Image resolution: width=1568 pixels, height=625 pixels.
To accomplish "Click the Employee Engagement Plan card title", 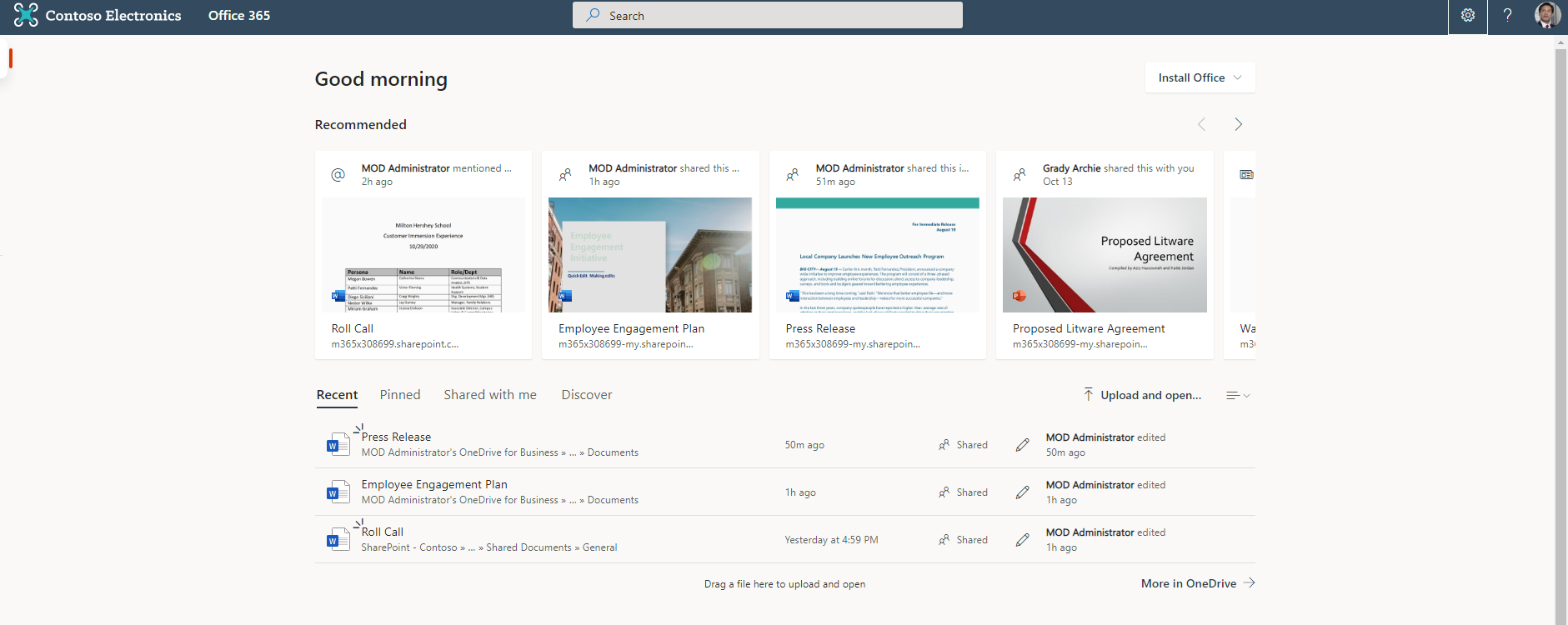I will pos(631,328).
